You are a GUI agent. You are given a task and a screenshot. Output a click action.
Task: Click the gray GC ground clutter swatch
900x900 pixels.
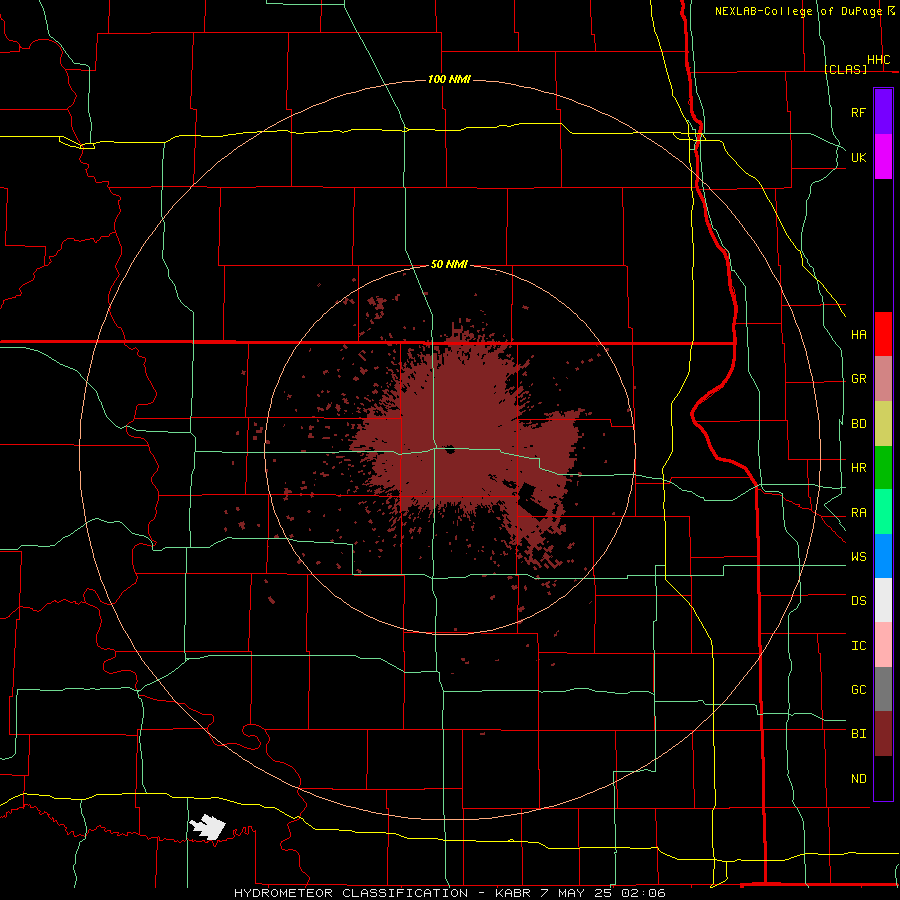883,689
